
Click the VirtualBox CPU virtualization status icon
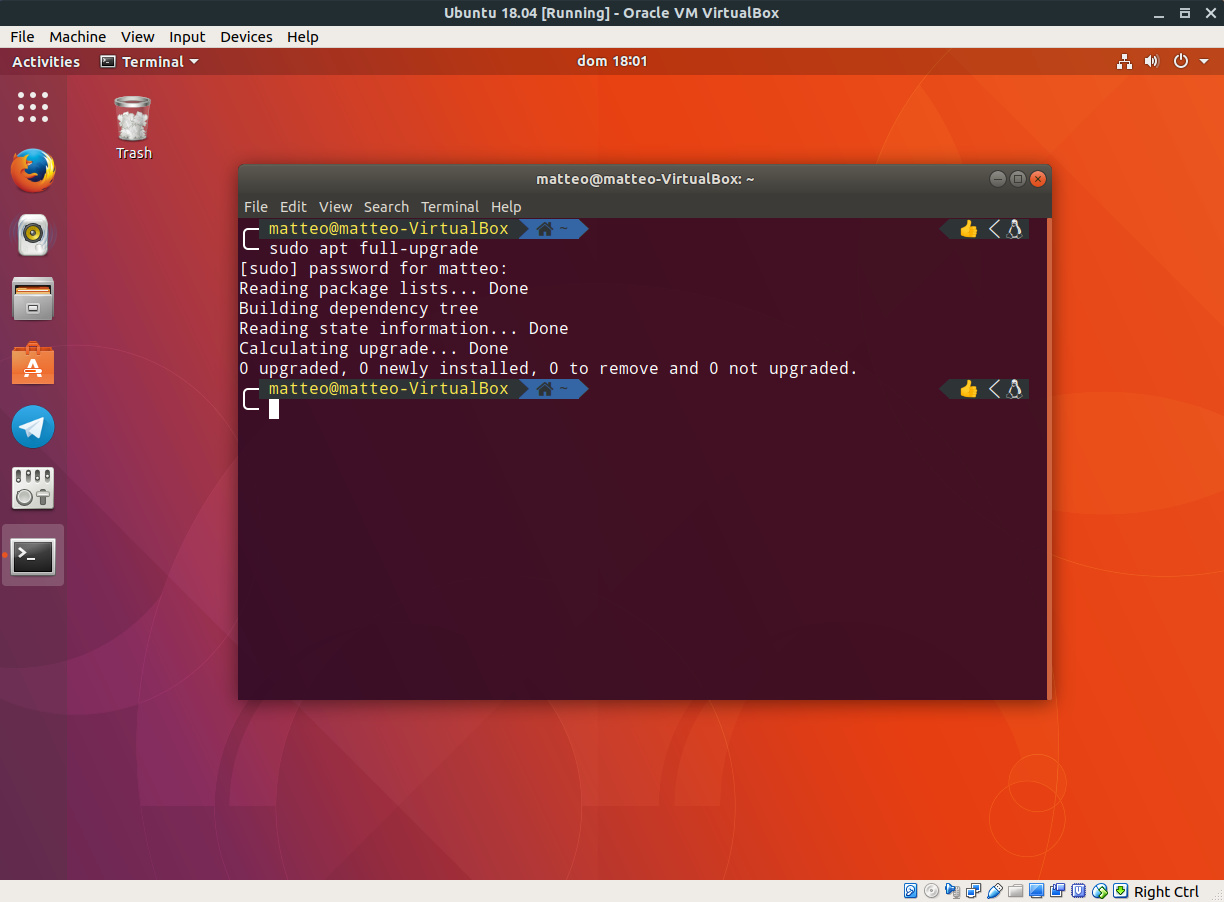point(1079,891)
